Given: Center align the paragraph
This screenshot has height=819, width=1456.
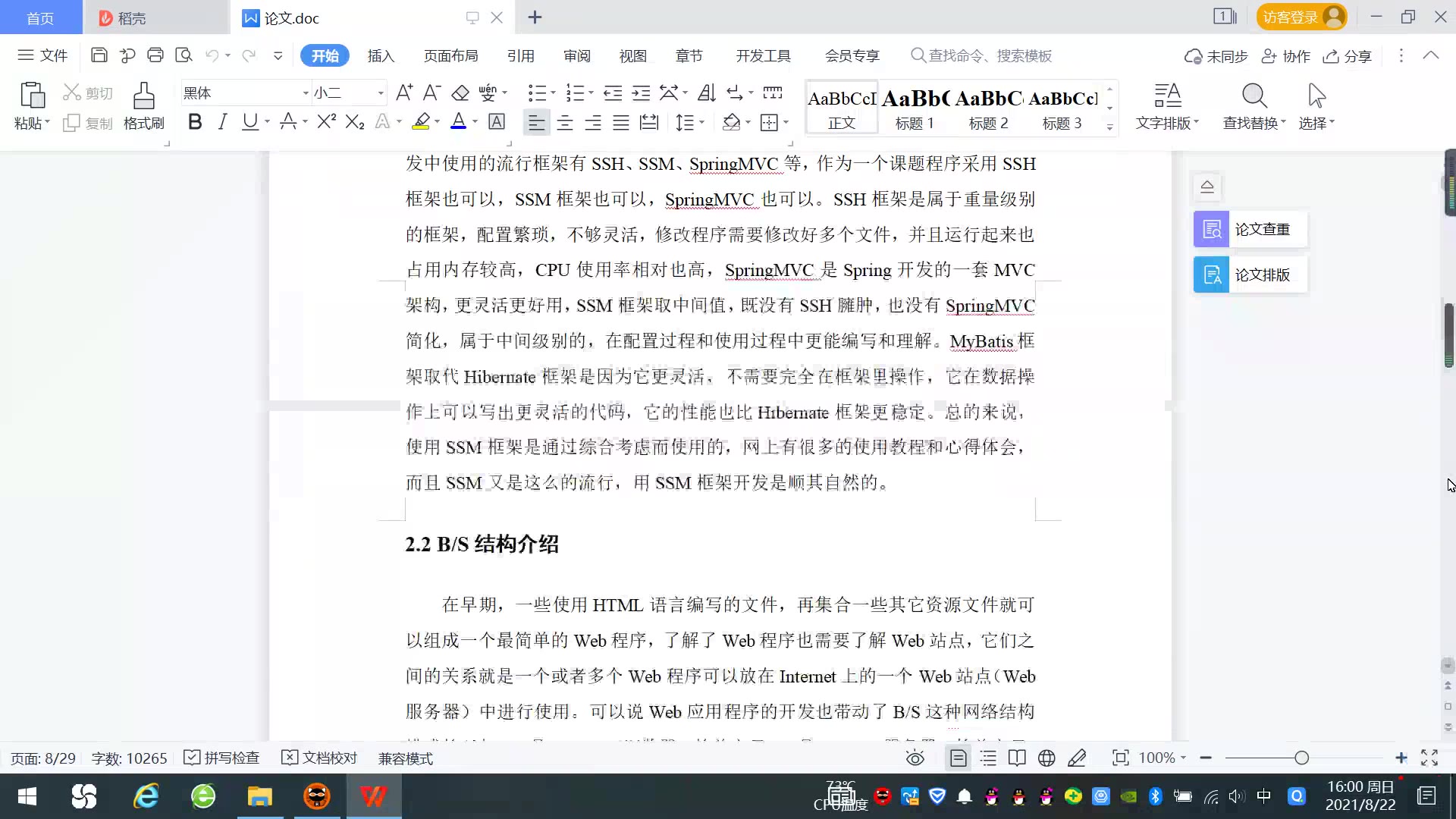Looking at the screenshot, I should tap(565, 122).
